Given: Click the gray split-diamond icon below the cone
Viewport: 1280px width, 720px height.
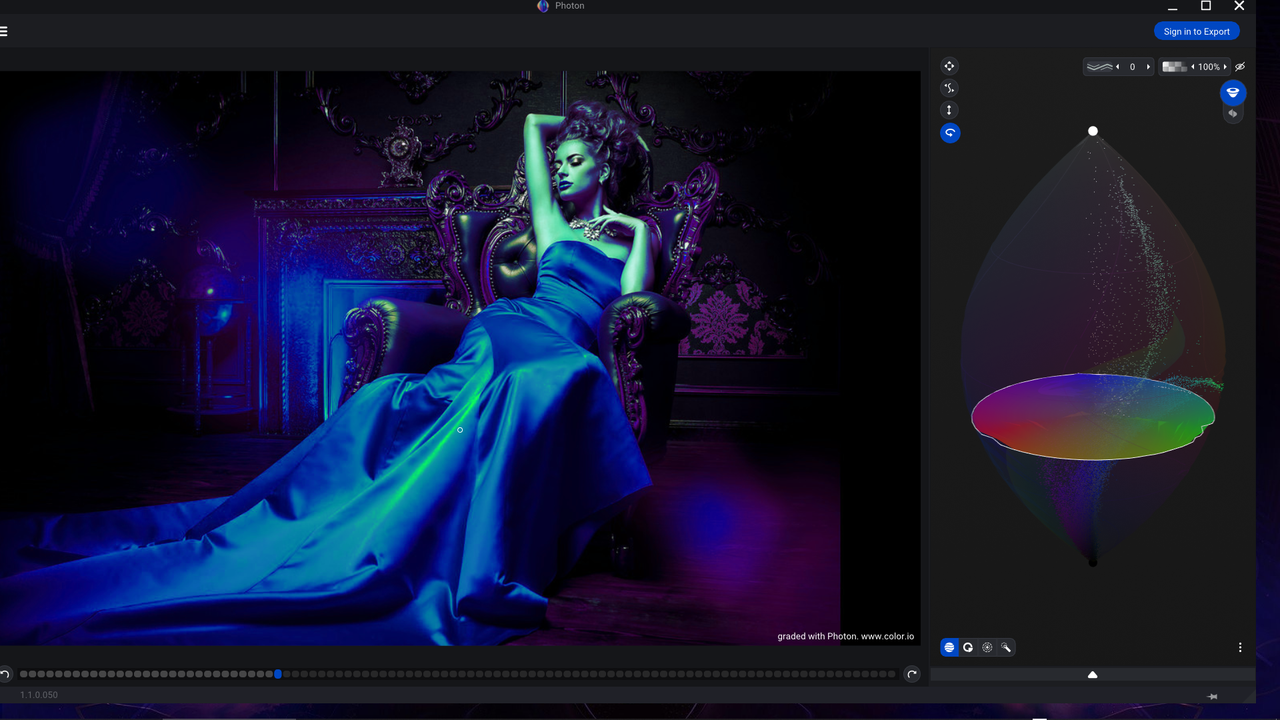Looking at the screenshot, I should pyautogui.click(x=1233, y=114).
